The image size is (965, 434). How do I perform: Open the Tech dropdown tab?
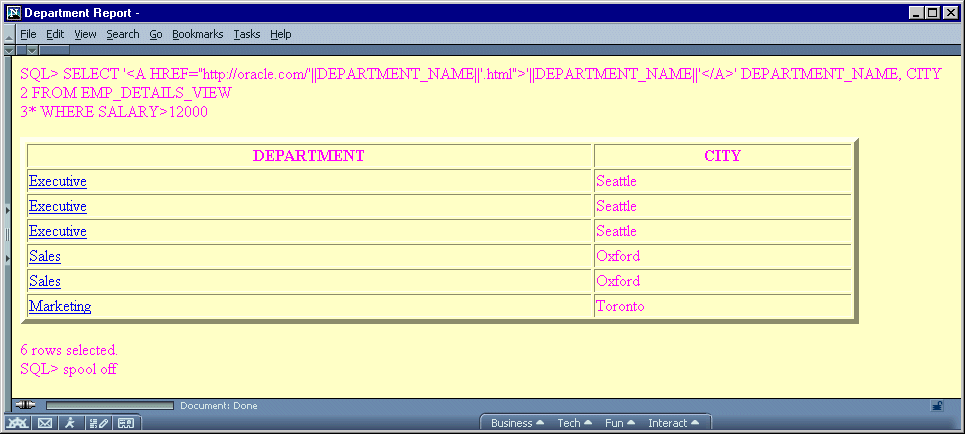tap(575, 423)
